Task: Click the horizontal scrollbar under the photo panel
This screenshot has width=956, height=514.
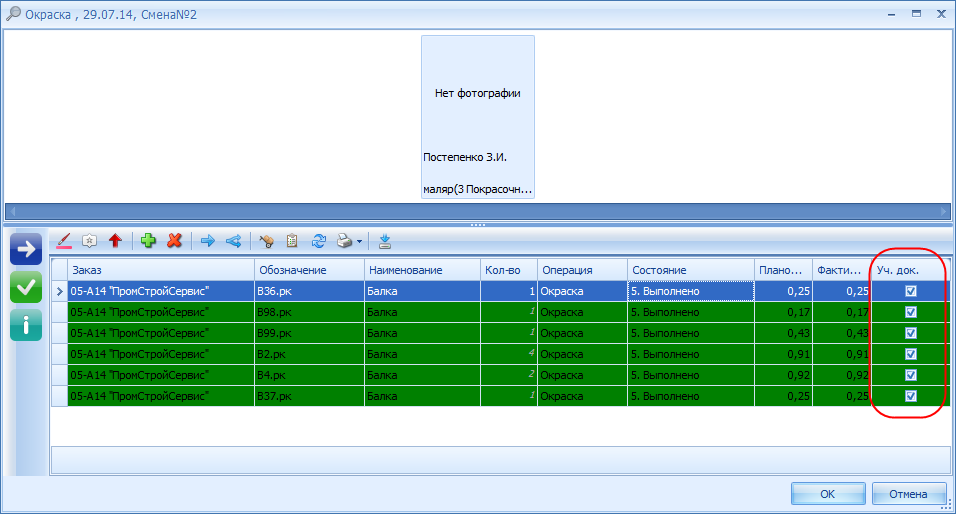Action: [477, 211]
